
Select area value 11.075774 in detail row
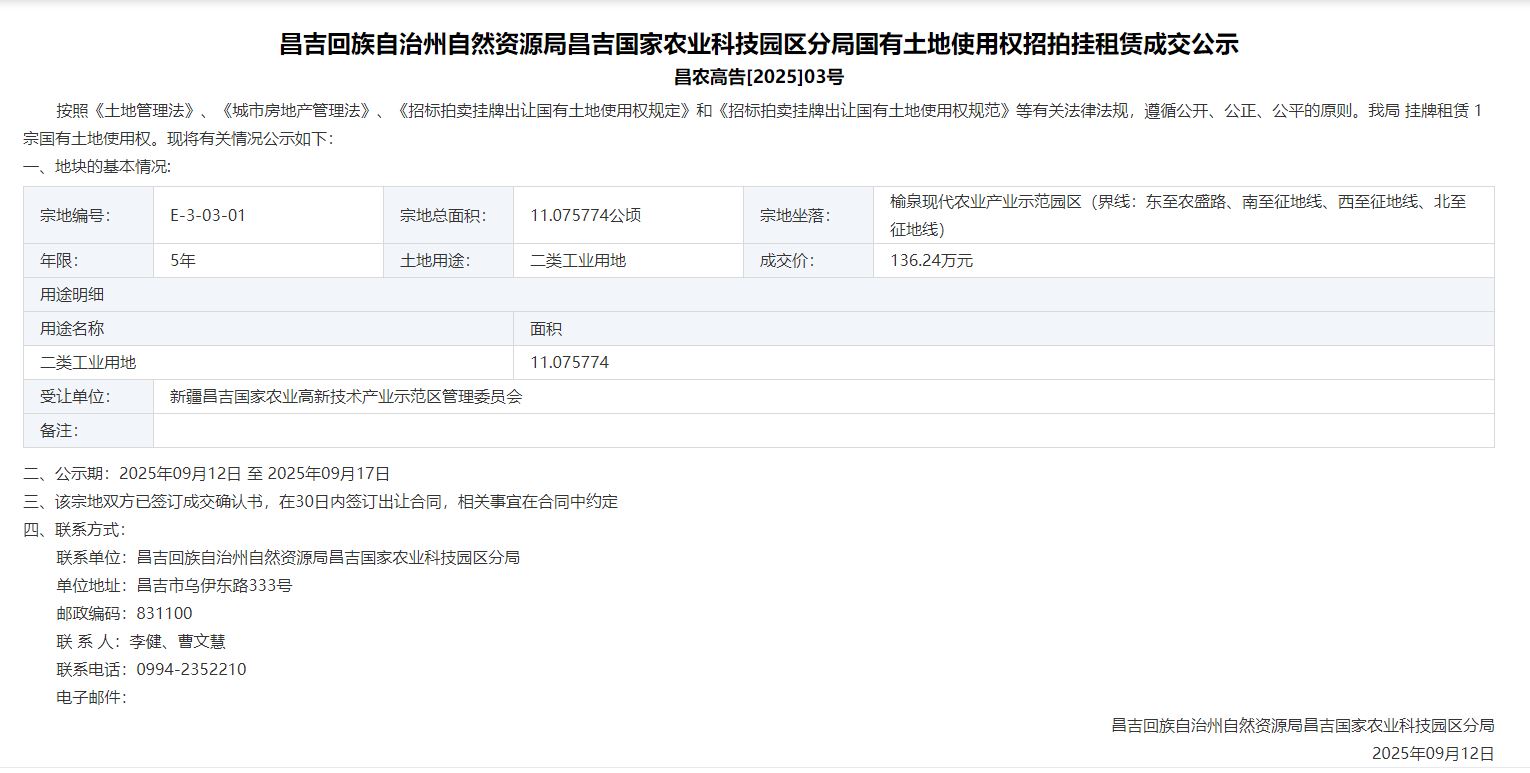click(x=569, y=363)
